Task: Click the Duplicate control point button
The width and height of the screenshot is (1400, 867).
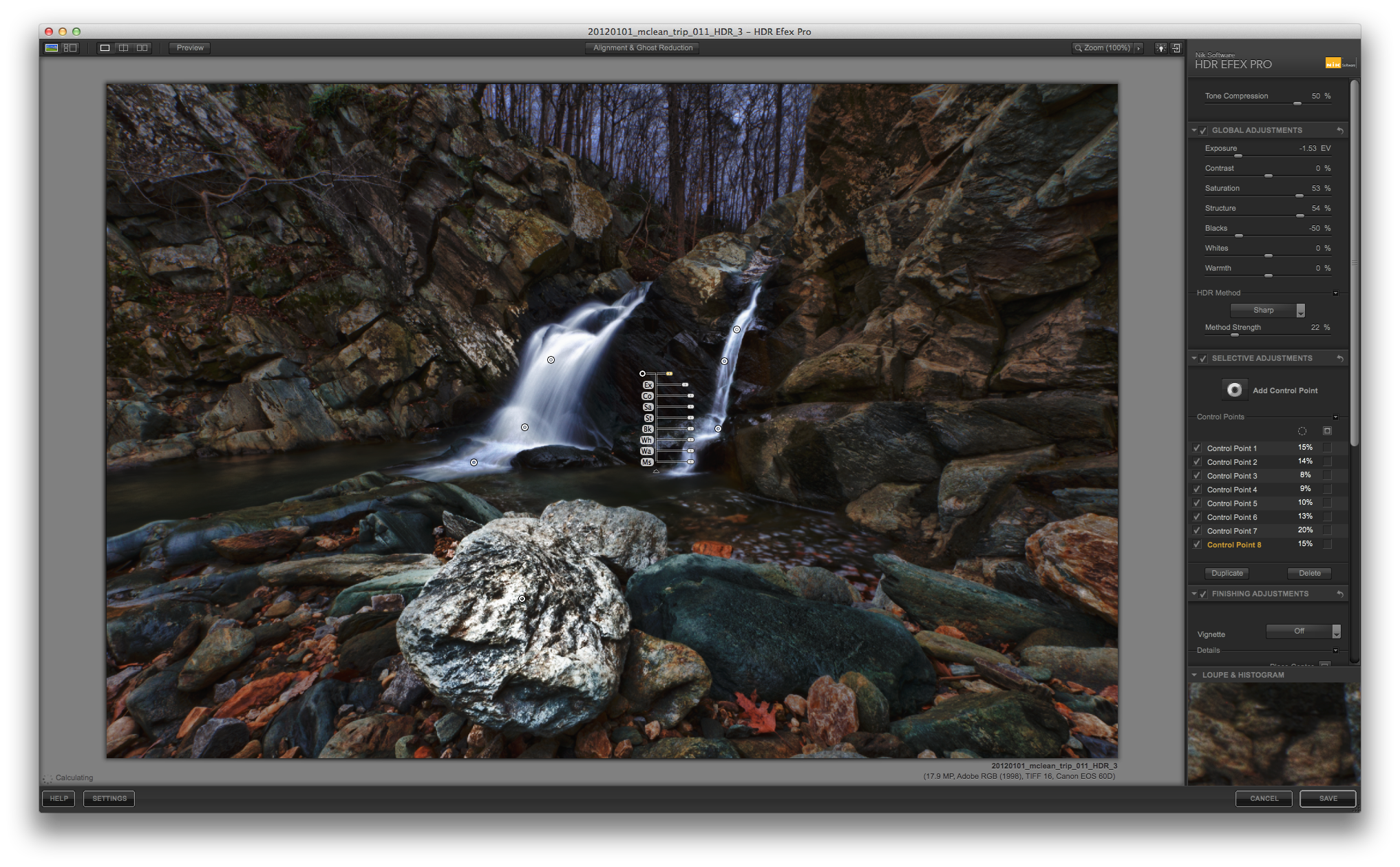Action: pyautogui.click(x=1227, y=573)
